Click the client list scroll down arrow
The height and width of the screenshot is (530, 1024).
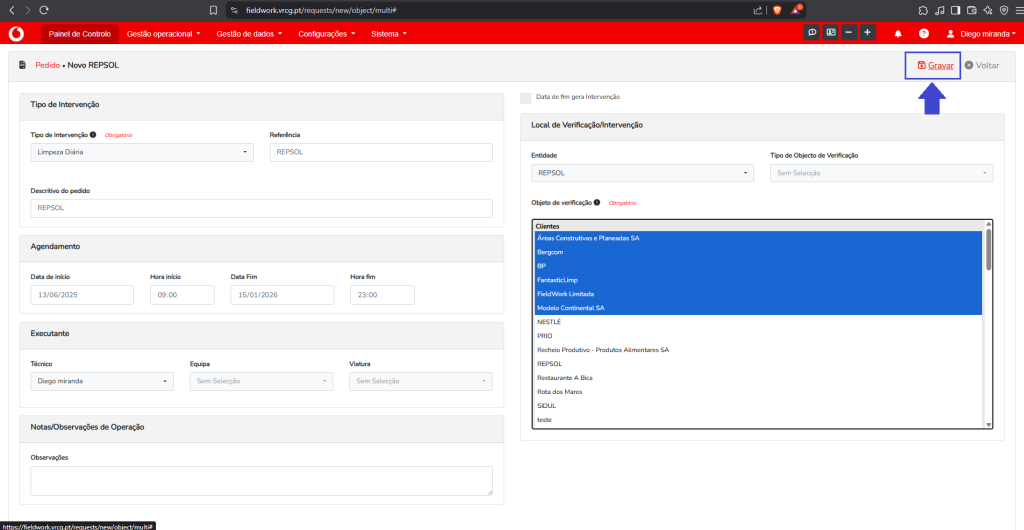989,424
